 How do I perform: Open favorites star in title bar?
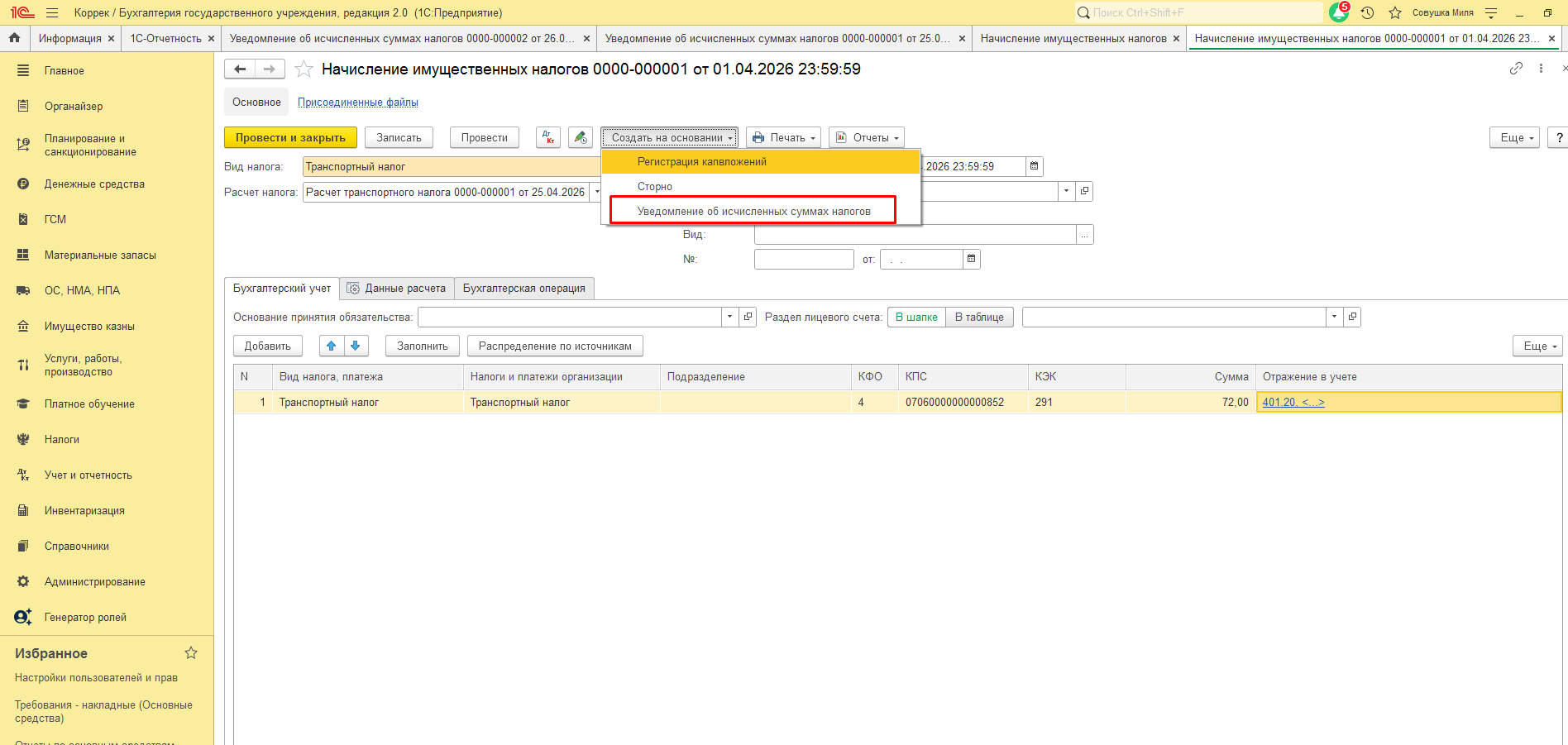coord(1395,12)
